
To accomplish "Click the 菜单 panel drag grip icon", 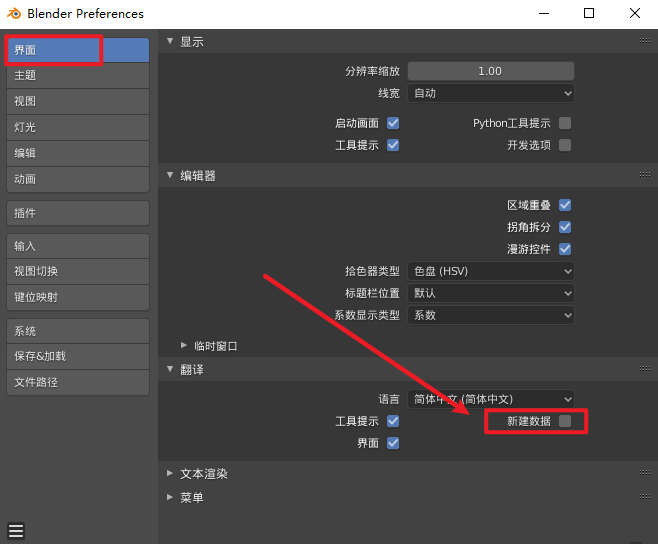I will [645, 497].
